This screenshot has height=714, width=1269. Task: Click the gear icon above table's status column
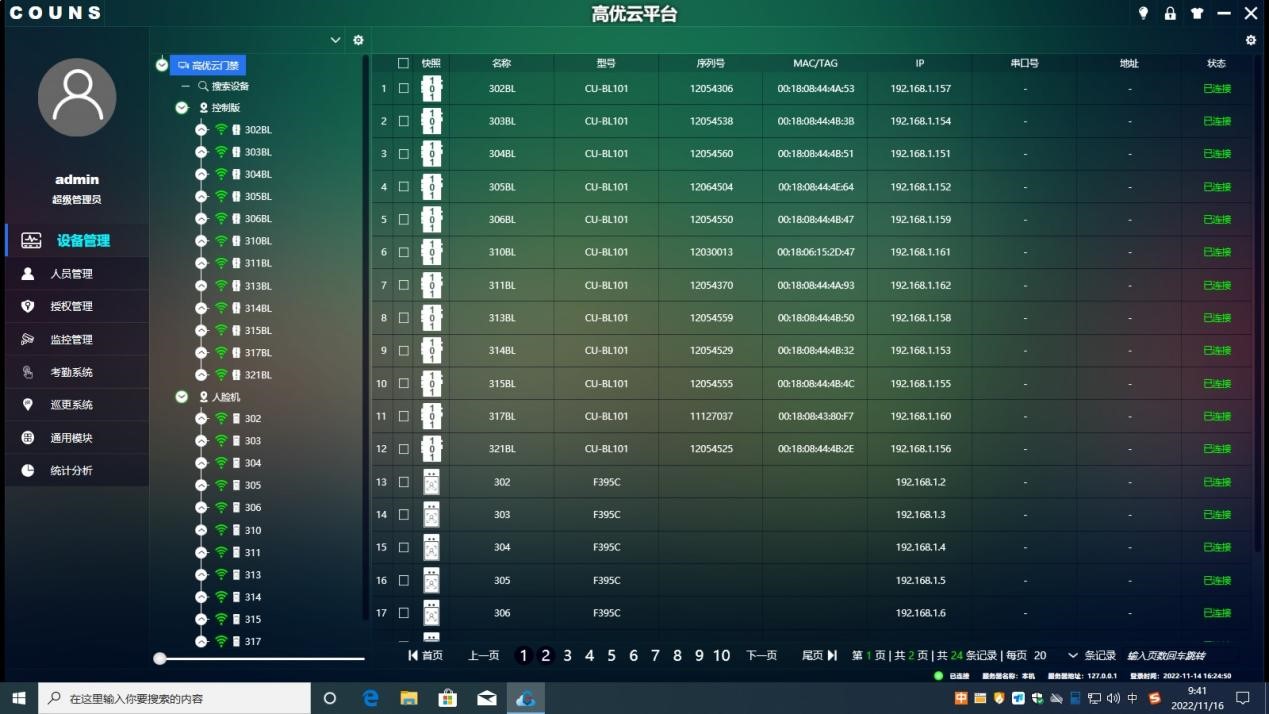pyautogui.click(x=1250, y=40)
